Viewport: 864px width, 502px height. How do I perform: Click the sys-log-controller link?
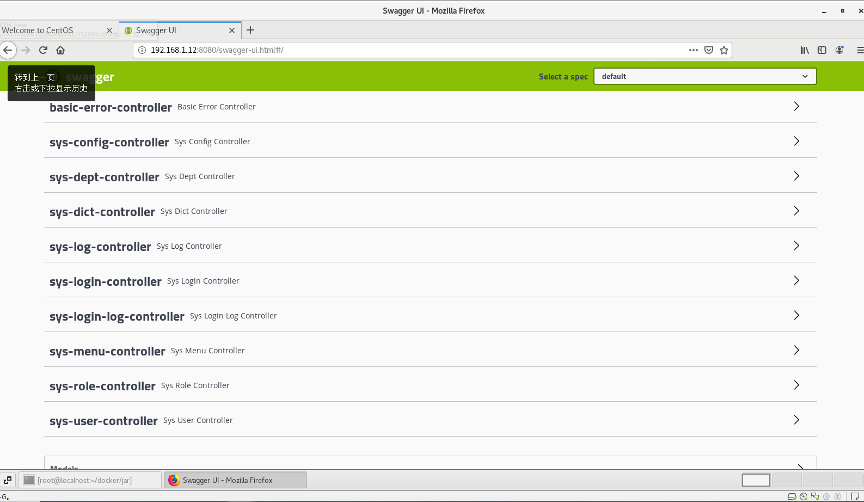point(100,247)
